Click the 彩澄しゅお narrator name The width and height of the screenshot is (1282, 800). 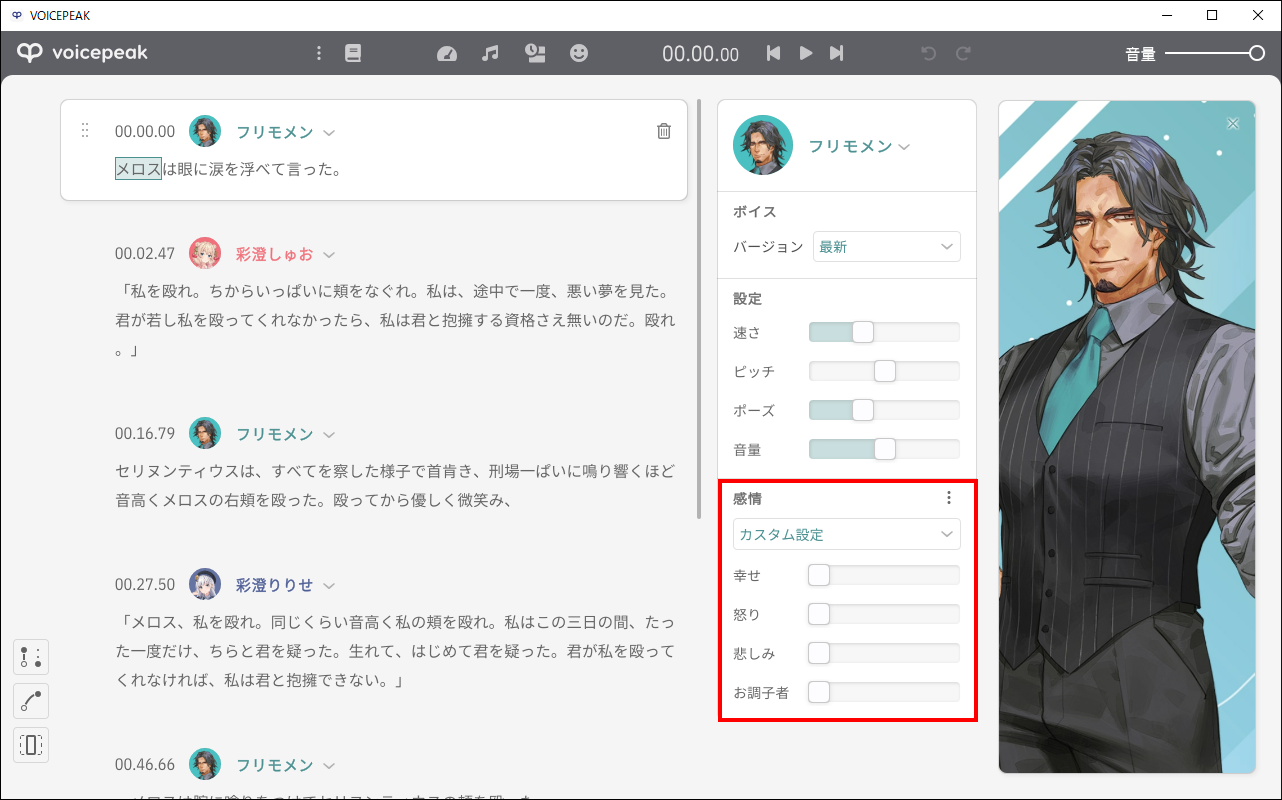pyautogui.click(x=274, y=253)
